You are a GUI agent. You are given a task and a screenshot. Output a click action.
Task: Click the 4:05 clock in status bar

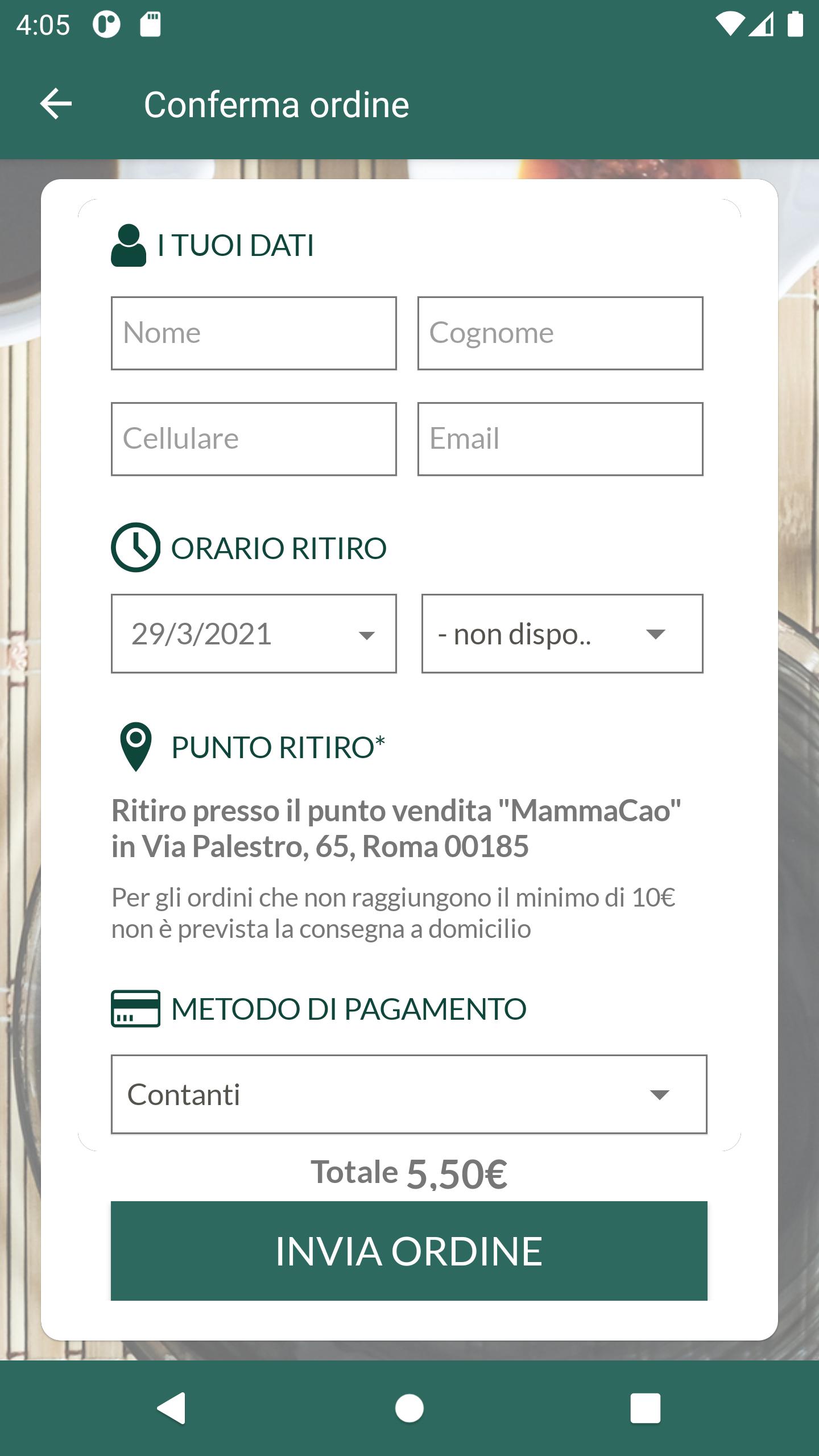pos(43,25)
